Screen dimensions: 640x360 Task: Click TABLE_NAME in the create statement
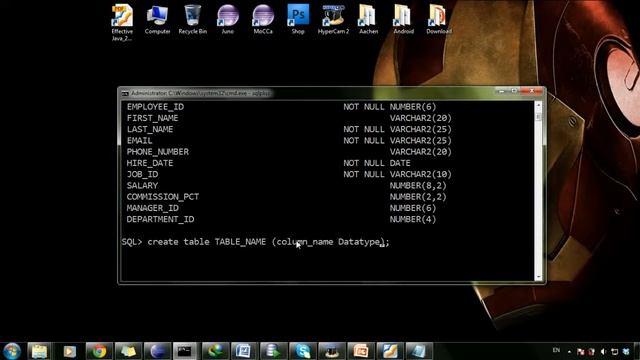pos(240,242)
